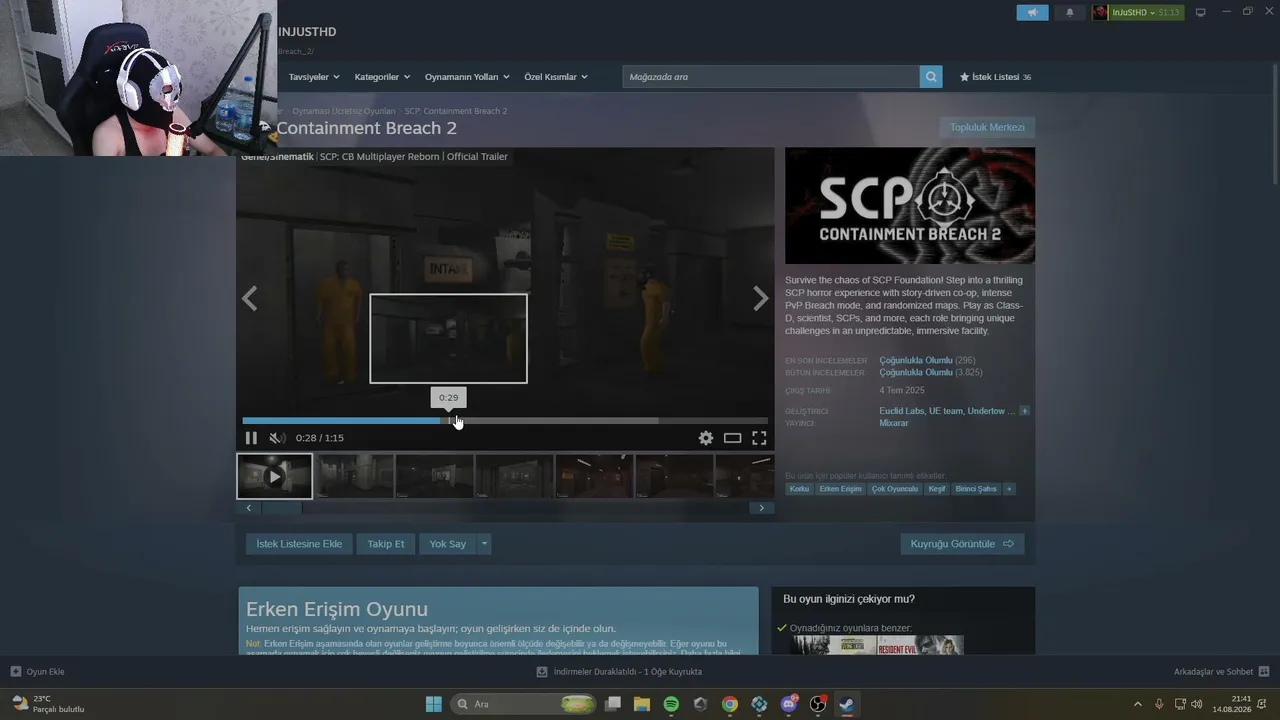The image size is (1280, 720).
Task: Select the Erken Erişim tag
Action: pyautogui.click(x=840, y=489)
